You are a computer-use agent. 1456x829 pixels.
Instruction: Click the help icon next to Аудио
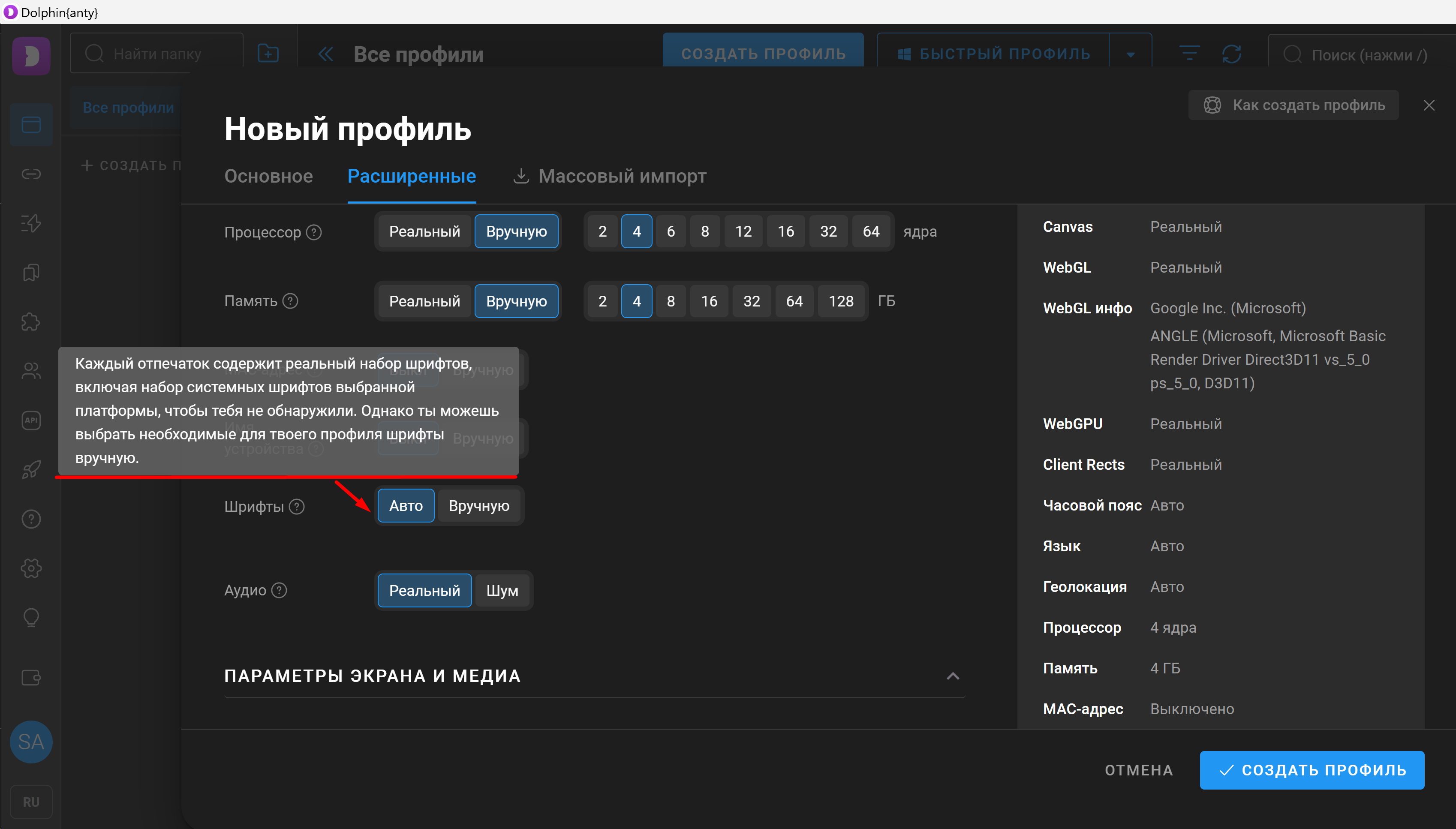coord(279,590)
